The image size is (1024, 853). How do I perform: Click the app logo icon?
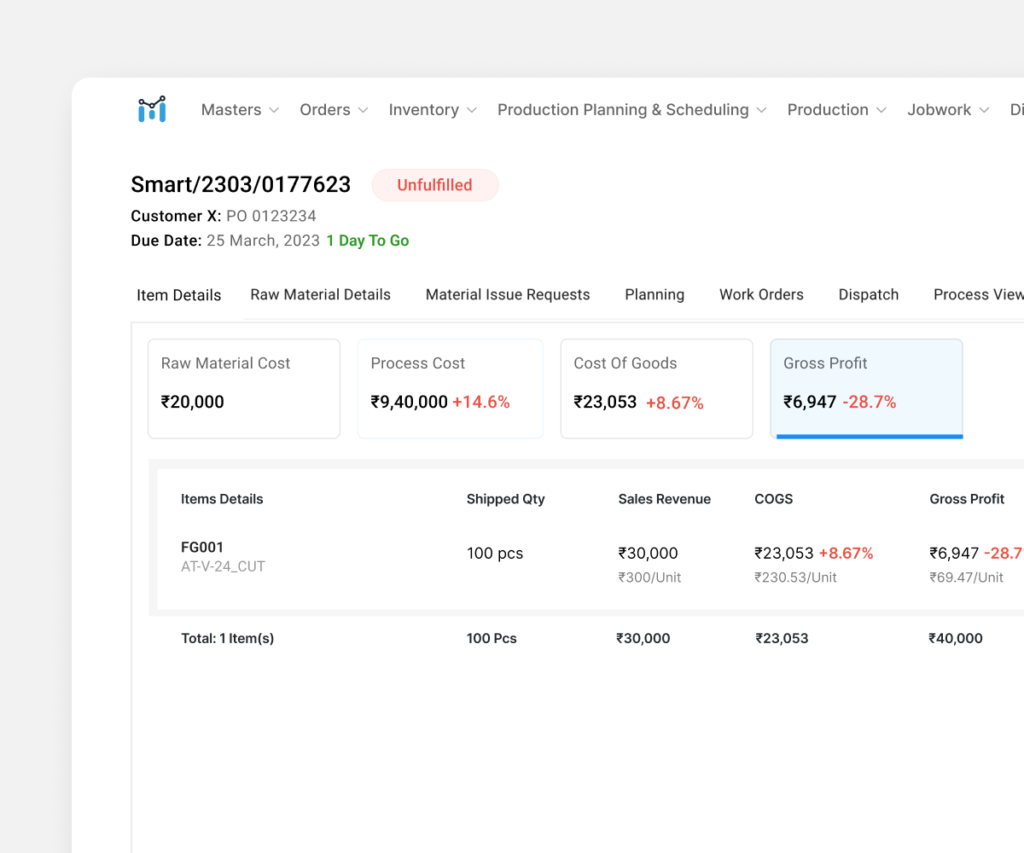[152, 109]
